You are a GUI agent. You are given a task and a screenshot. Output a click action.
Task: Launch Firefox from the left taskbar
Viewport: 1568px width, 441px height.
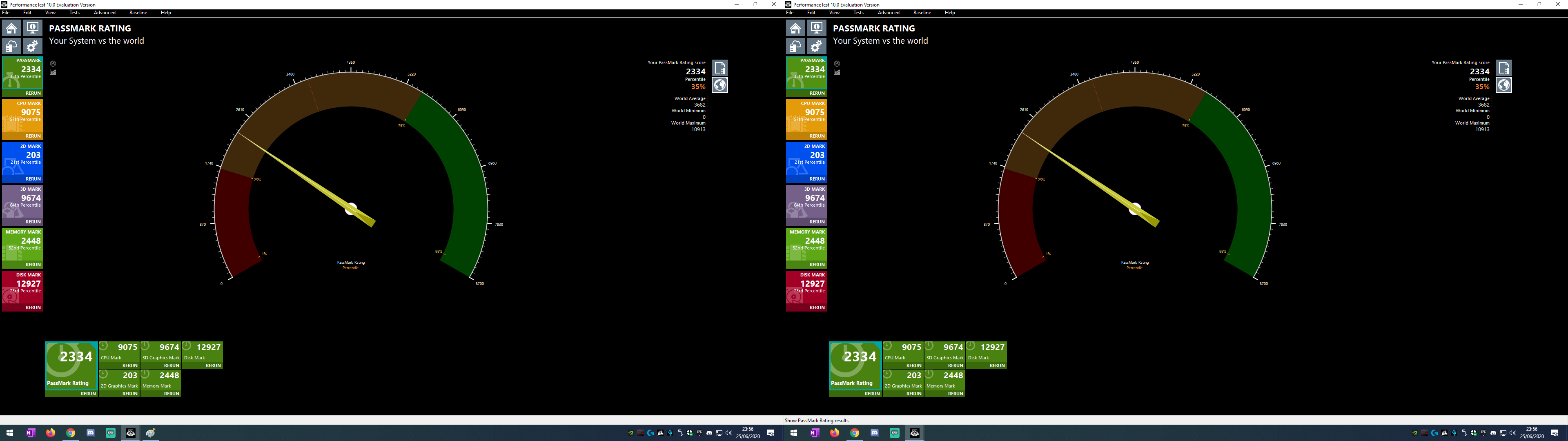51,433
